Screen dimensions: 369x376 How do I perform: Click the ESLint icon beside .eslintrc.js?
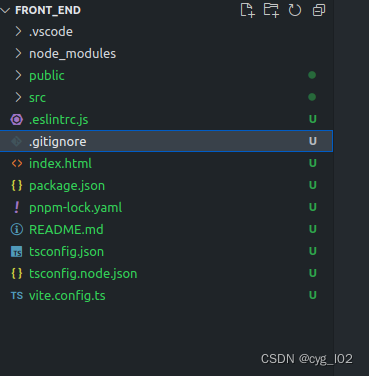17,119
